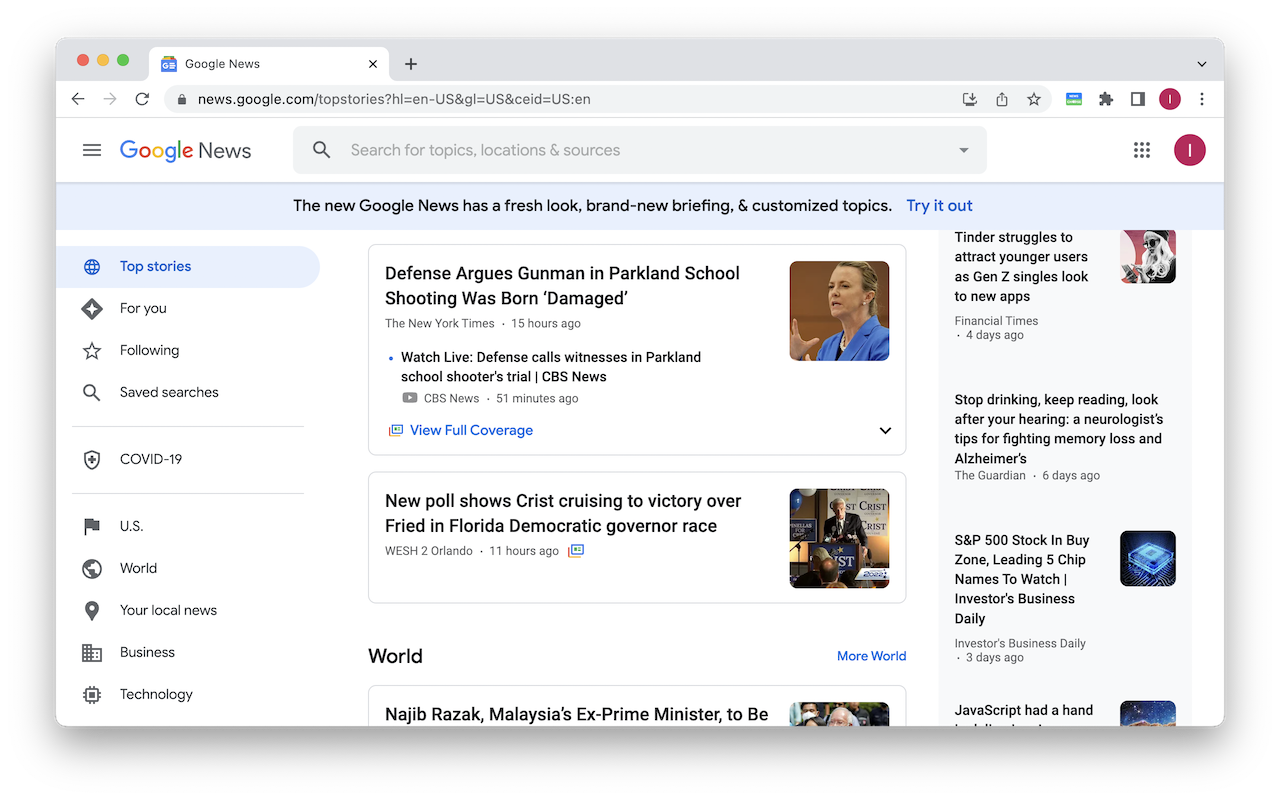Open the World section in sidebar
The image size is (1280, 800).
pyautogui.click(x=188, y=568)
